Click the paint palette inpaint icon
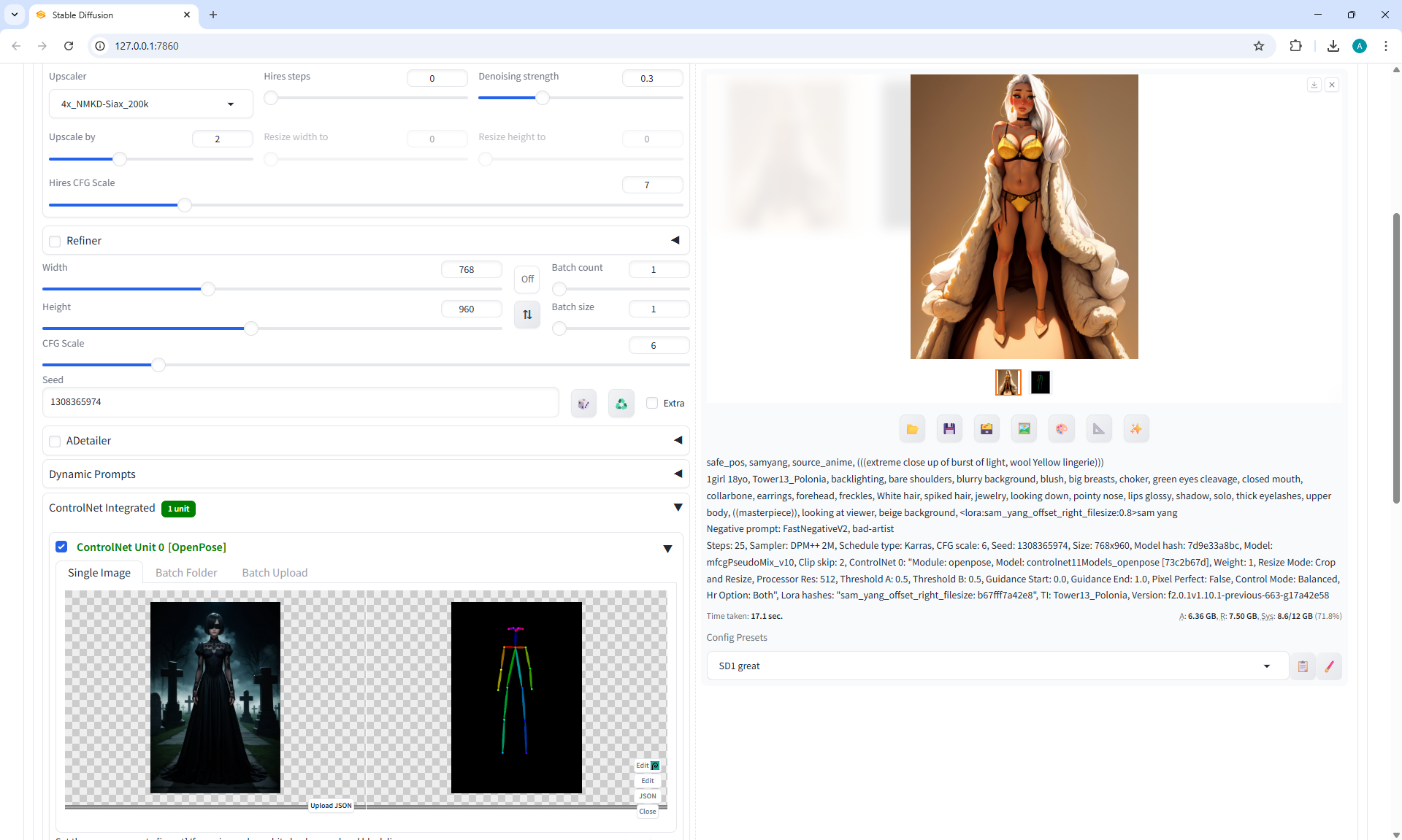The width and height of the screenshot is (1402, 840). click(x=1061, y=429)
